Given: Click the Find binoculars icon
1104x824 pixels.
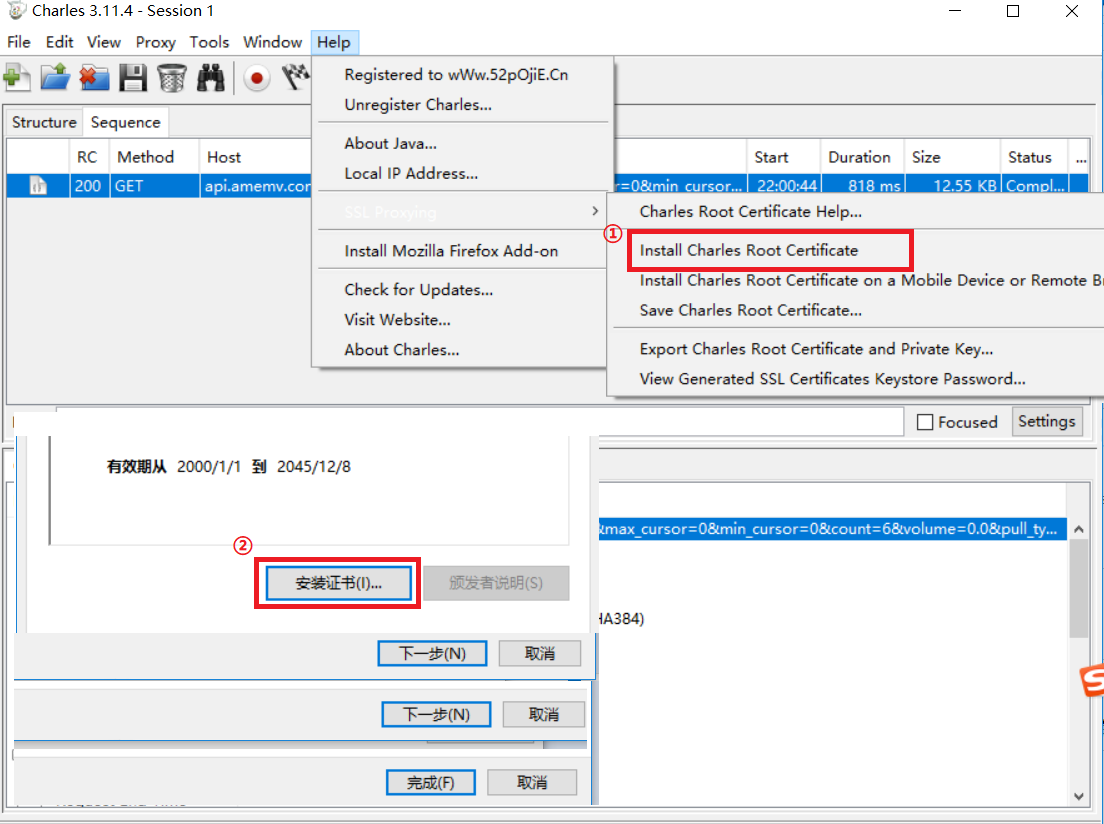Looking at the screenshot, I should (x=210, y=77).
